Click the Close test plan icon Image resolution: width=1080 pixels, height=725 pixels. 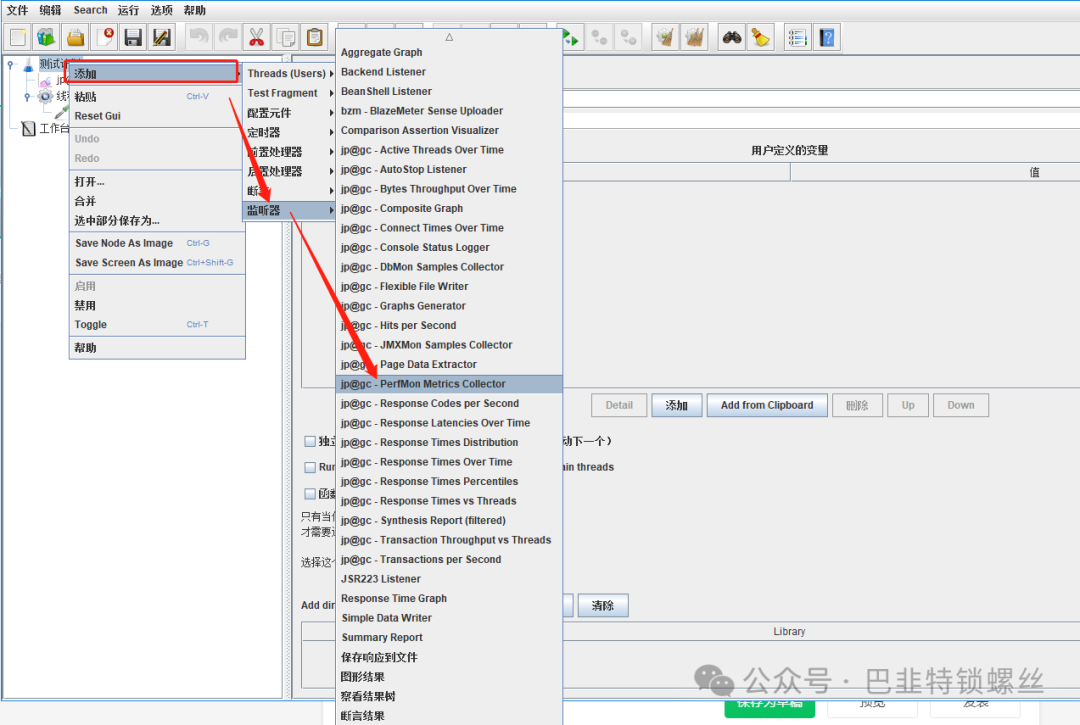click(x=105, y=37)
